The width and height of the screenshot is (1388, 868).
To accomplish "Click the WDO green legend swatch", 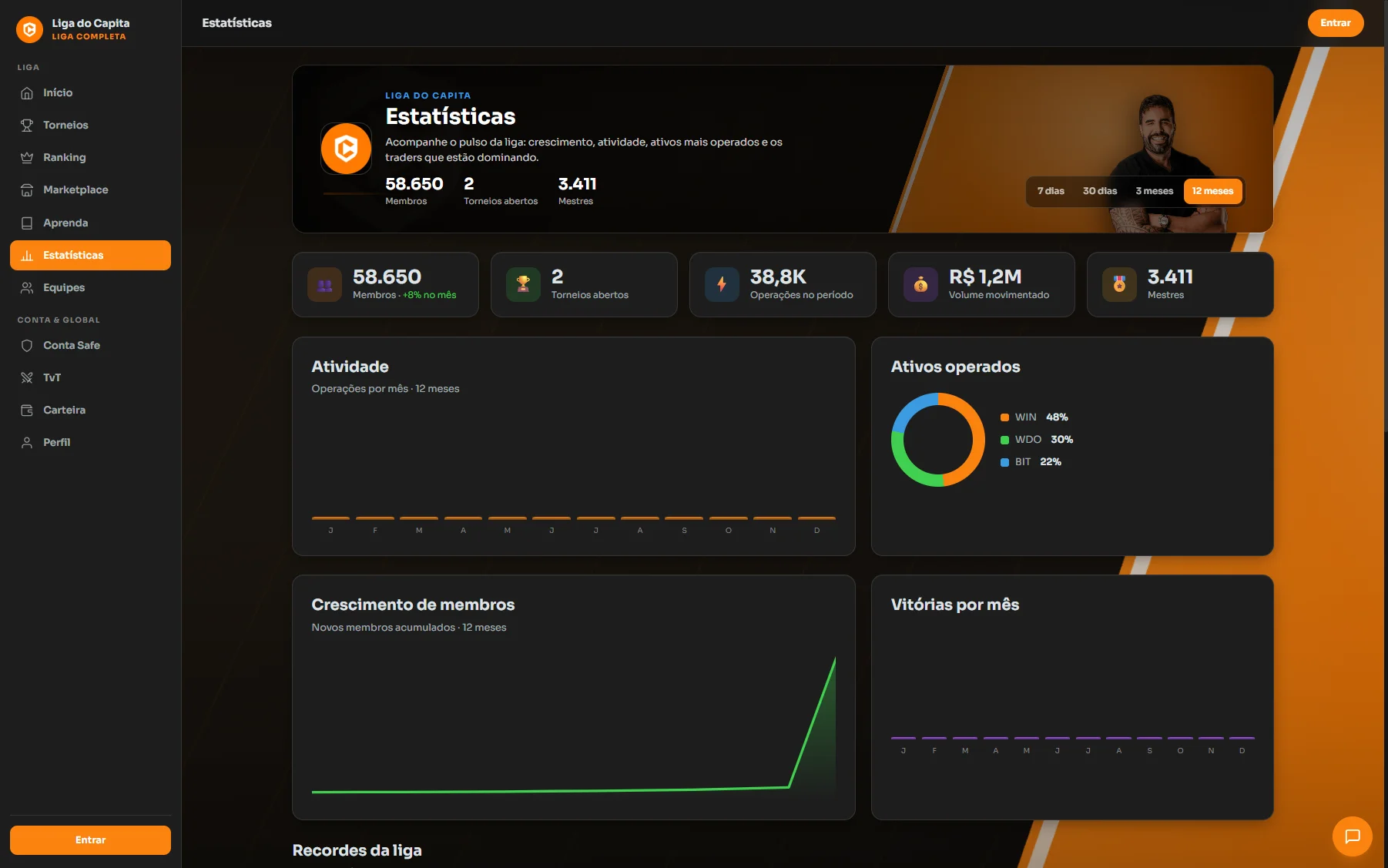I will pyautogui.click(x=1004, y=440).
